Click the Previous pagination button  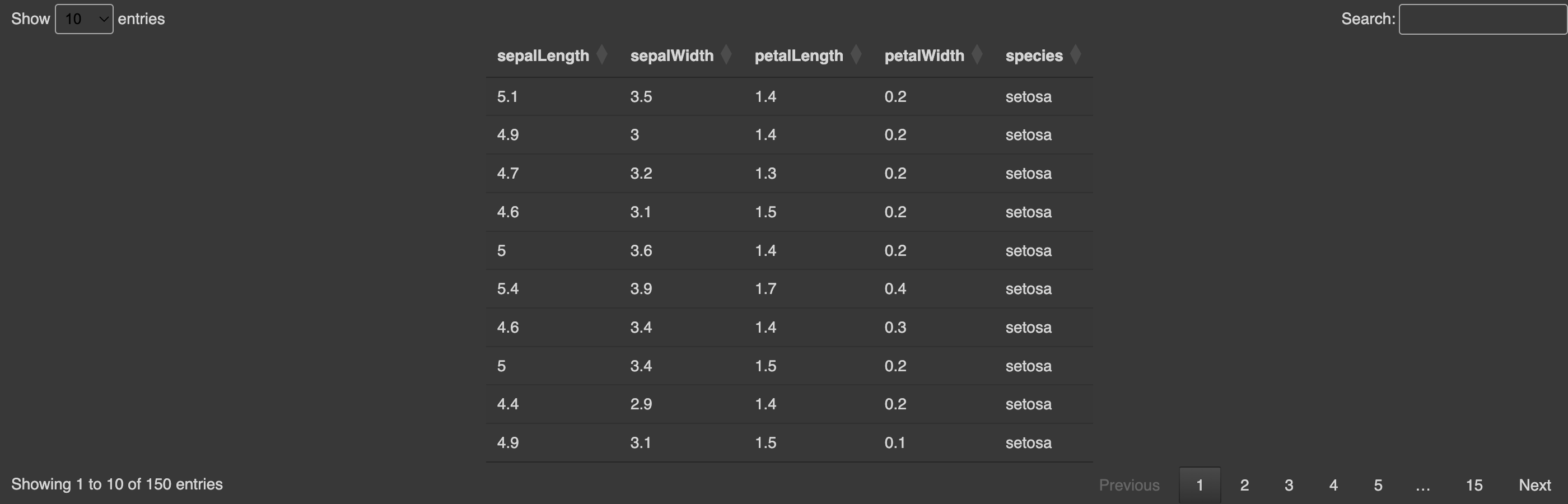coord(1129,485)
